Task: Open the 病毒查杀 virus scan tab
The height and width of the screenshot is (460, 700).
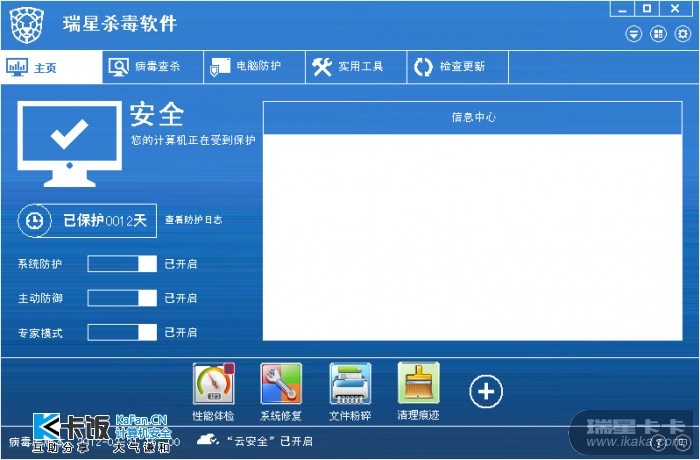Action: click(x=153, y=67)
